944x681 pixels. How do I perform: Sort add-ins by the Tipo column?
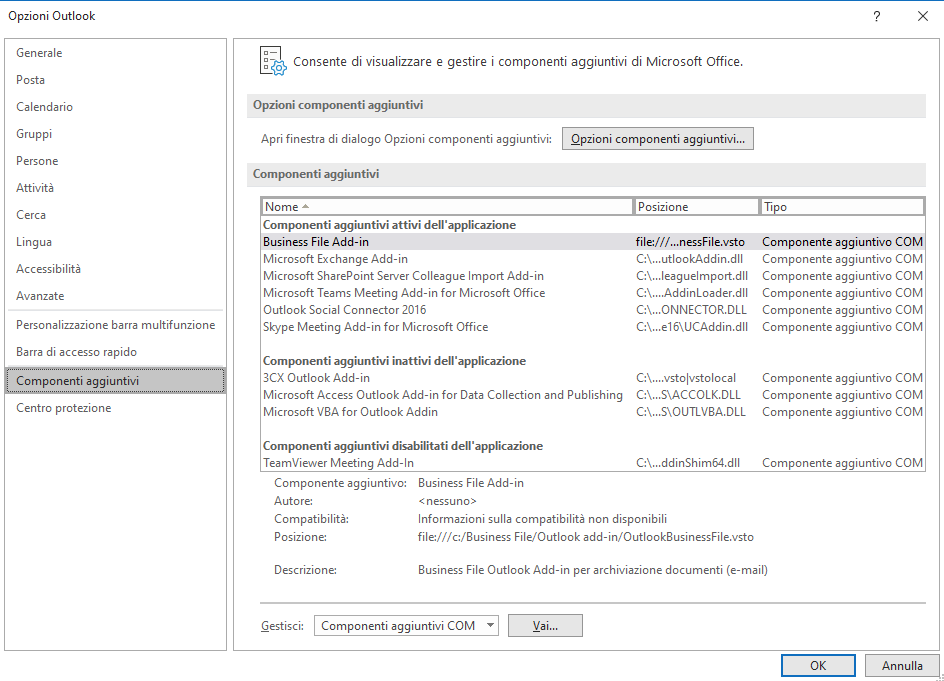(842, 207)
